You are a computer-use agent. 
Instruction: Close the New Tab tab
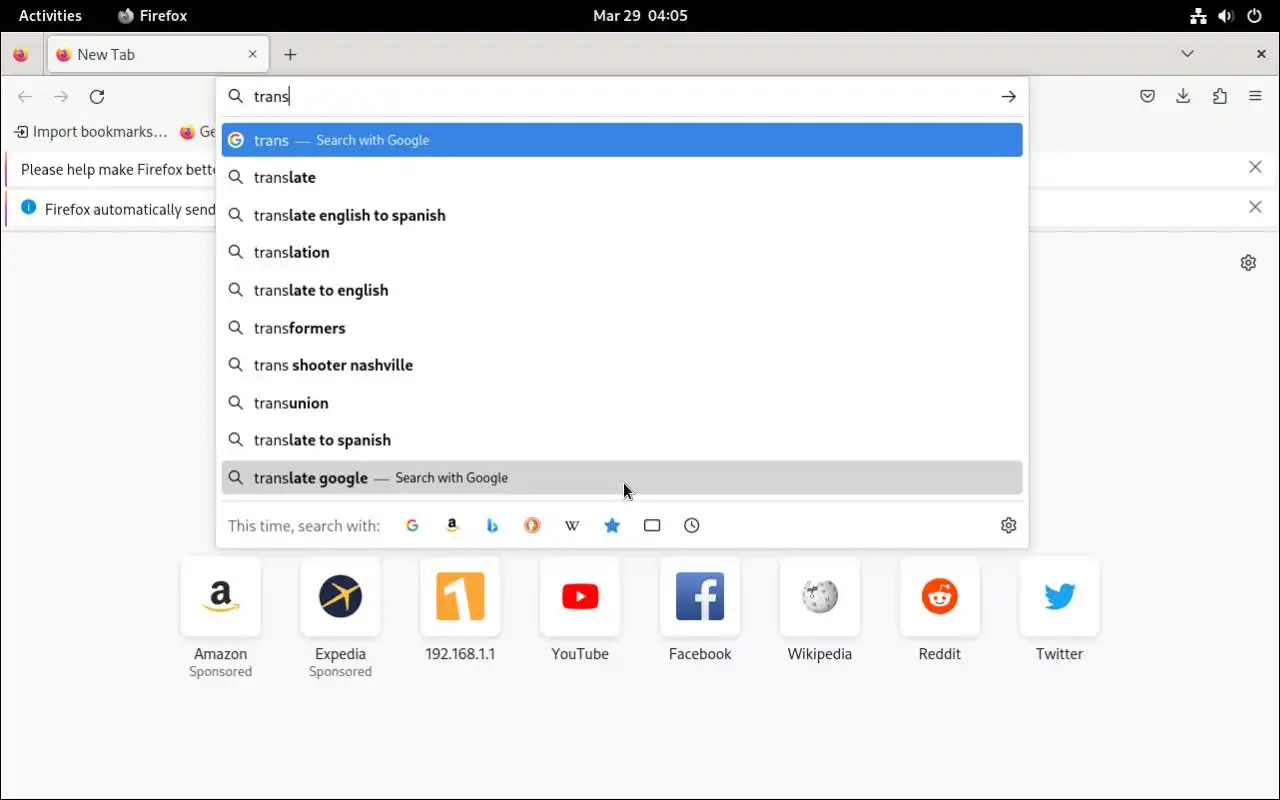tap(252, 55)
